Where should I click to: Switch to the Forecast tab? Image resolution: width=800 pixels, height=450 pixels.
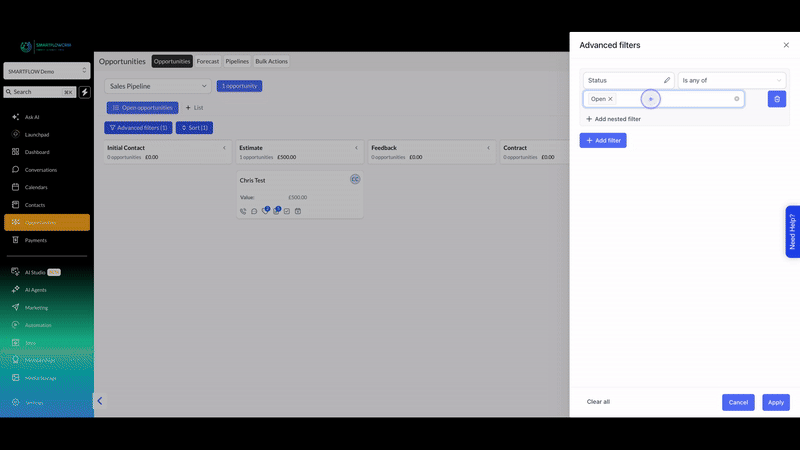tap(208, 61)
